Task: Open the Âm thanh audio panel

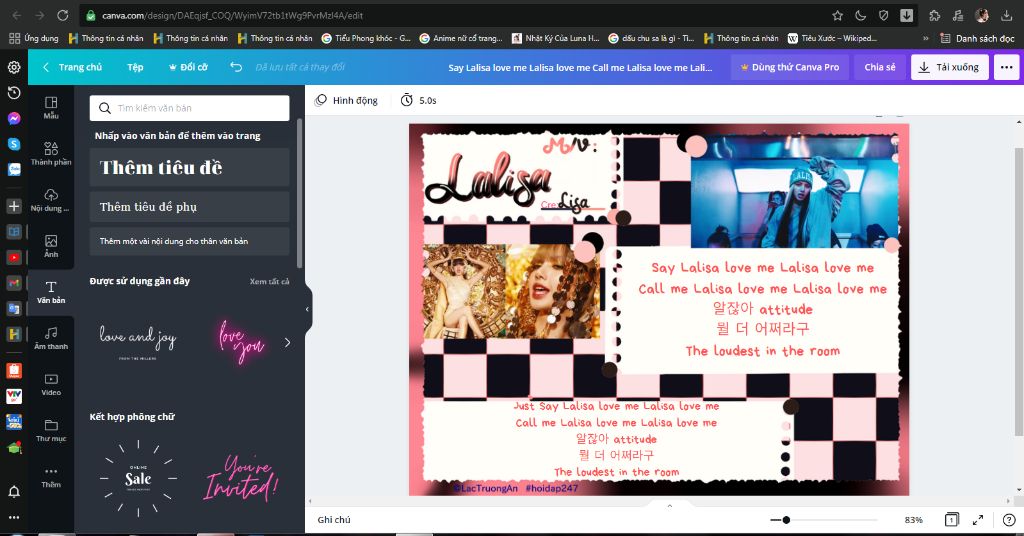Action: point(51,338)
